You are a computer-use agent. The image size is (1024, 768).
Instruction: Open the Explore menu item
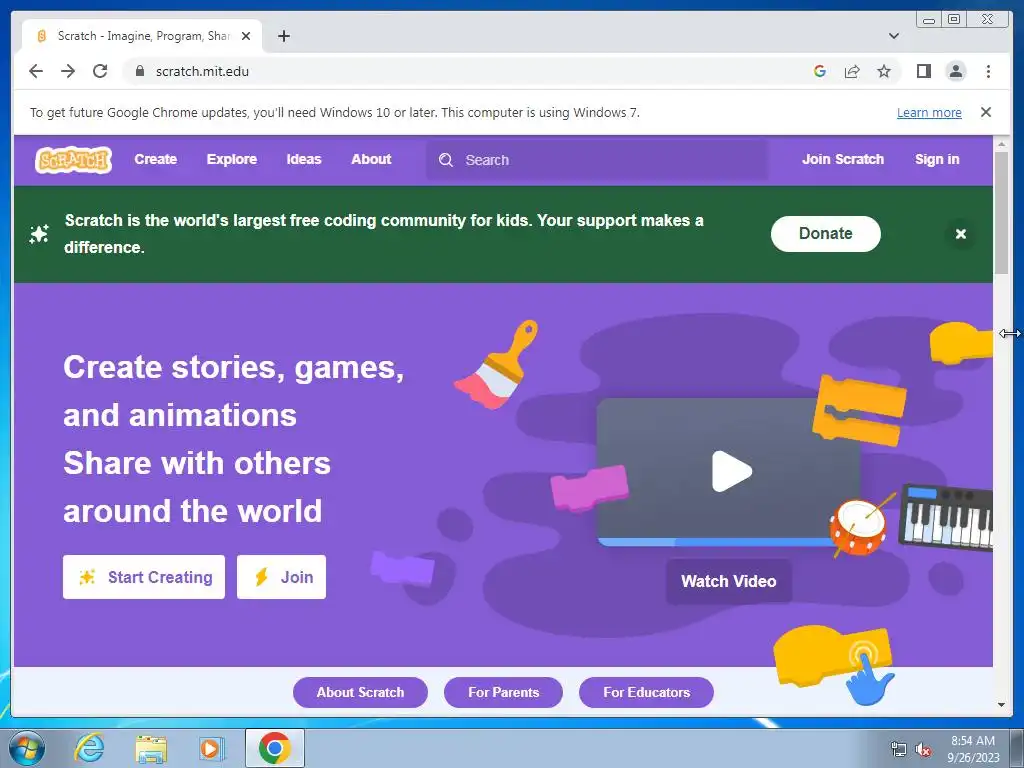click(232, 159)
